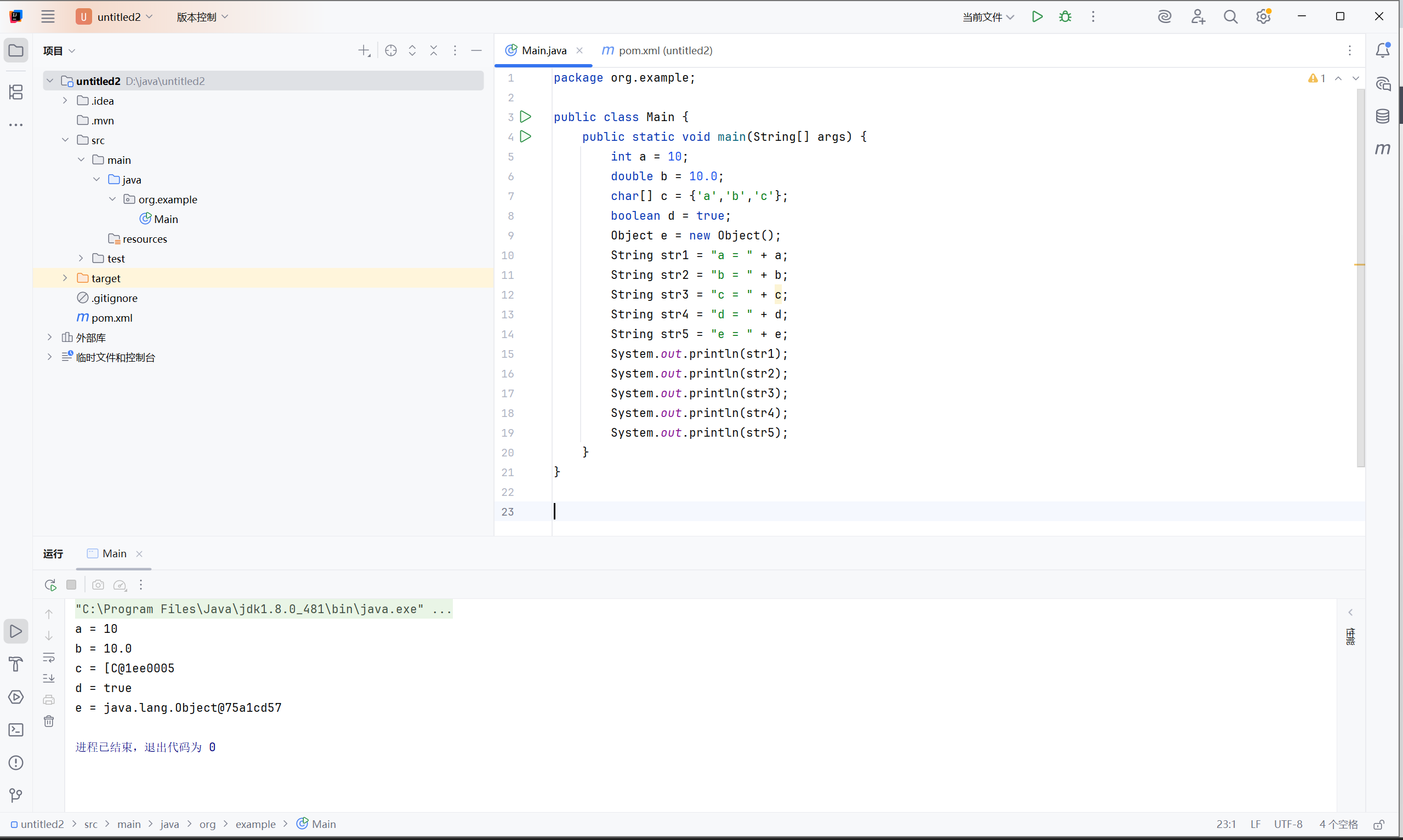
Task: Open the Structure tool window icon
Action: tap(16, 92)
